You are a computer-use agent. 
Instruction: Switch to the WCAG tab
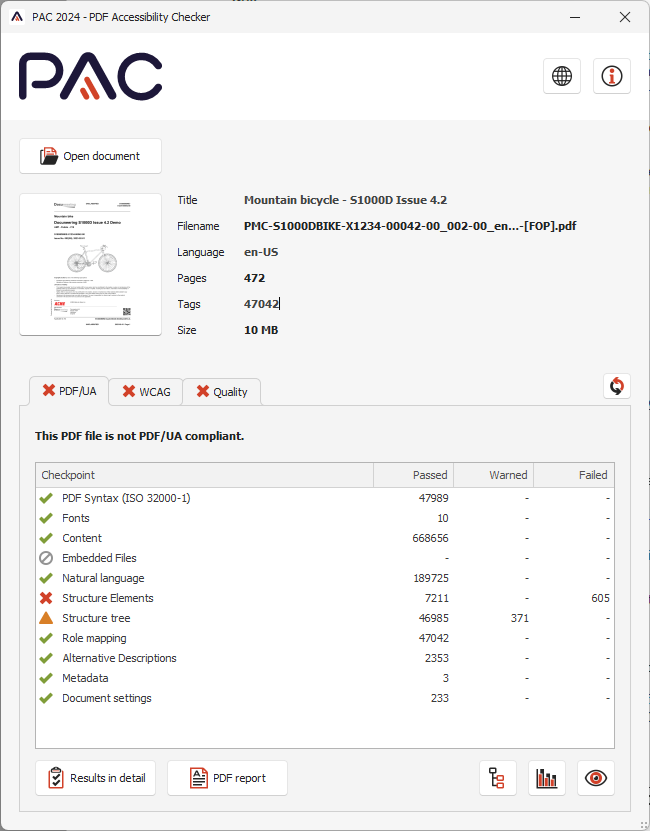tap(146, 392)
